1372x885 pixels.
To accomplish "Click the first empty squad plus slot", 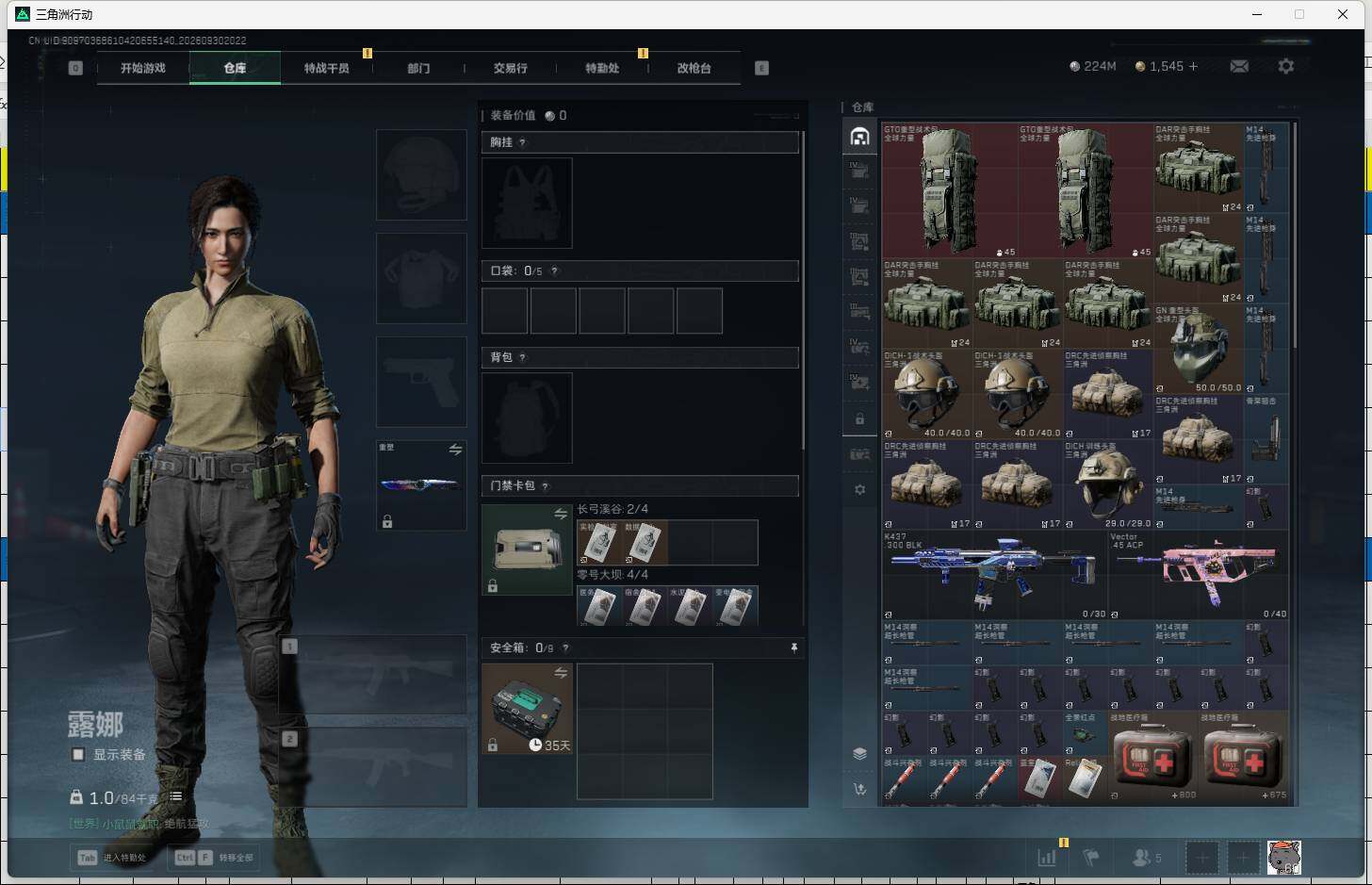I will 1201,858.
